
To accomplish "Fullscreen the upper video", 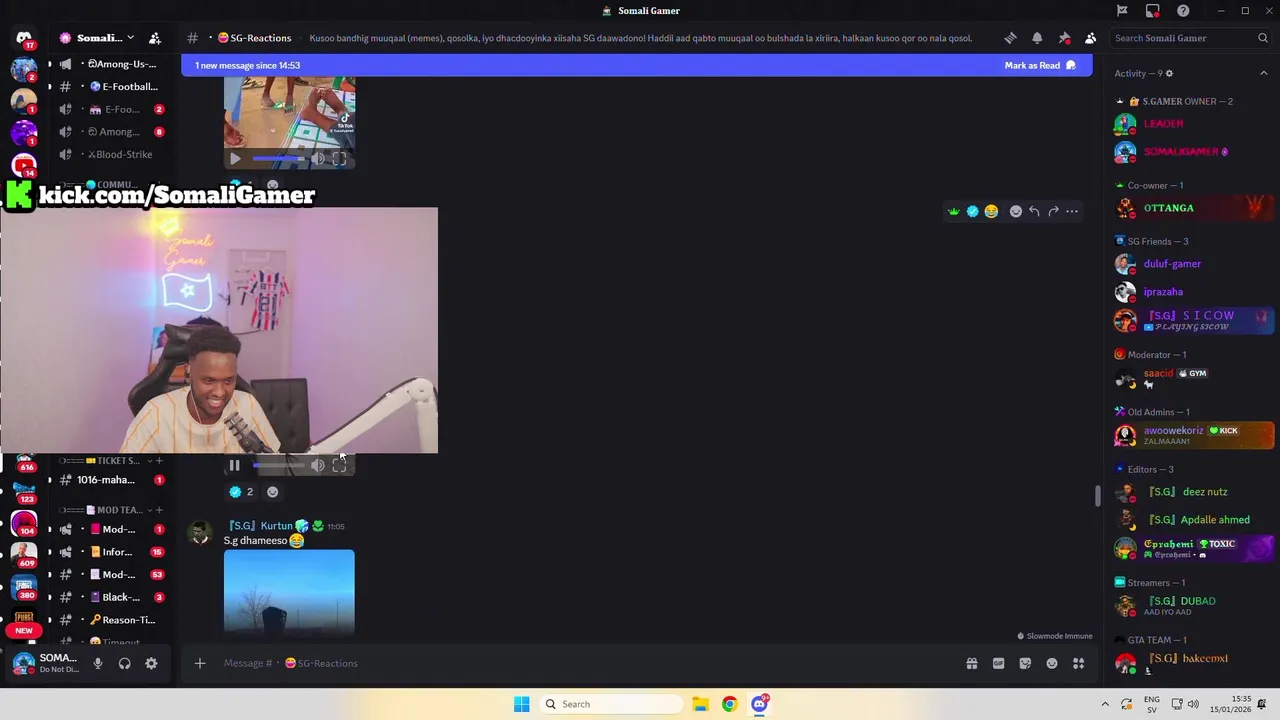I will coord(340,158).
